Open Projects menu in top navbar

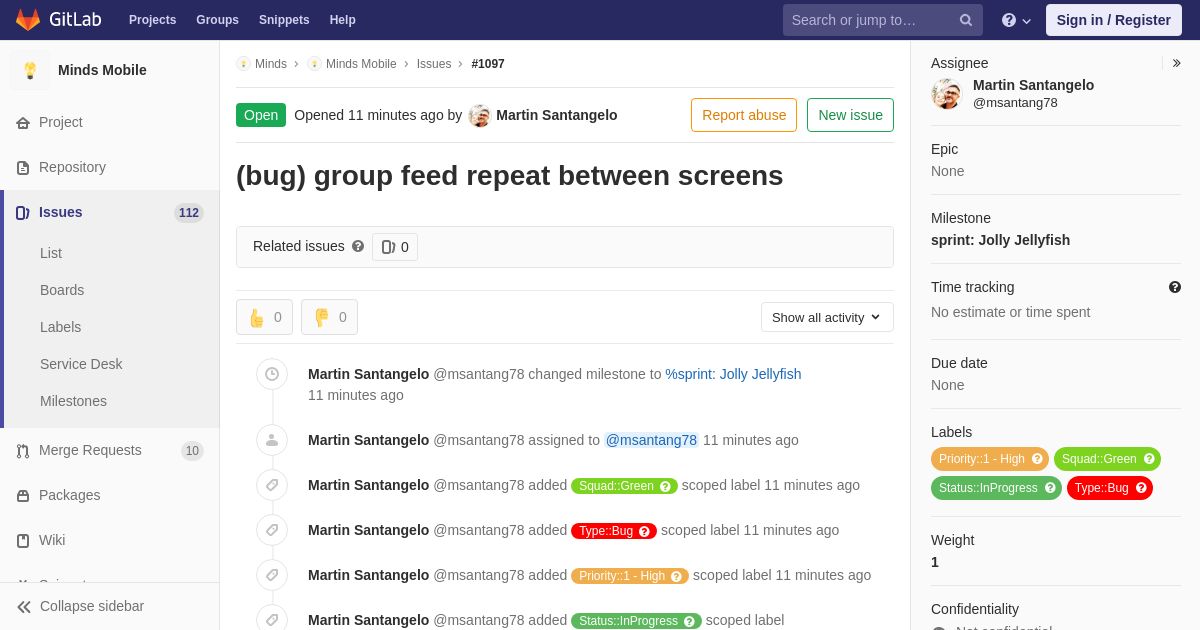152,20
